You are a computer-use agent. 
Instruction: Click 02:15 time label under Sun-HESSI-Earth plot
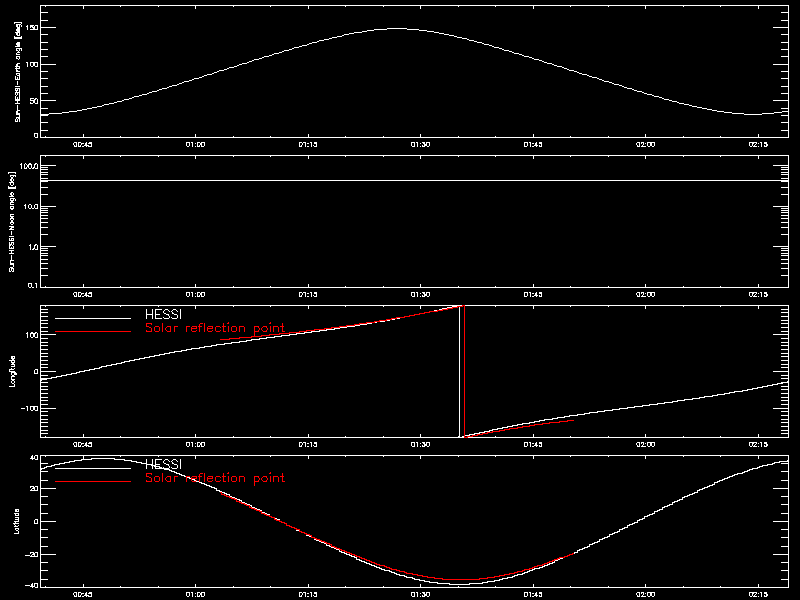pyautogui.click(x=758, y=145)
